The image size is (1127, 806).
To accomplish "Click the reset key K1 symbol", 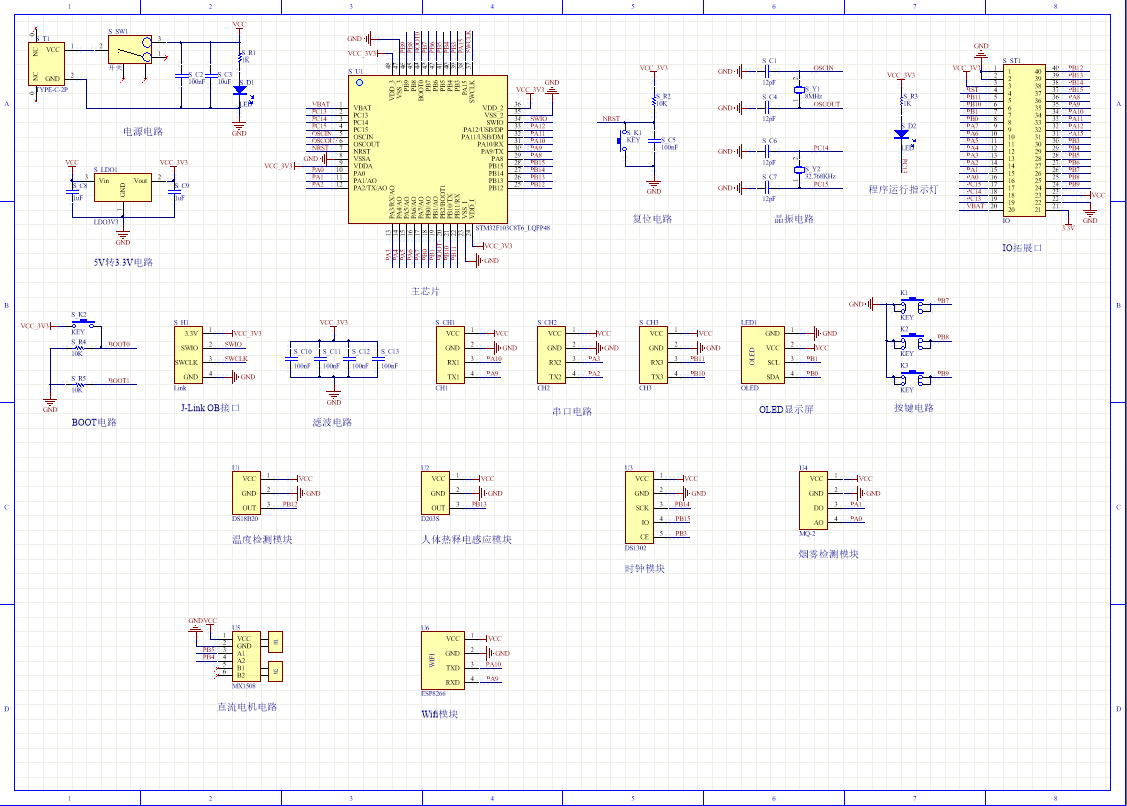I will (x=621, y=139).
